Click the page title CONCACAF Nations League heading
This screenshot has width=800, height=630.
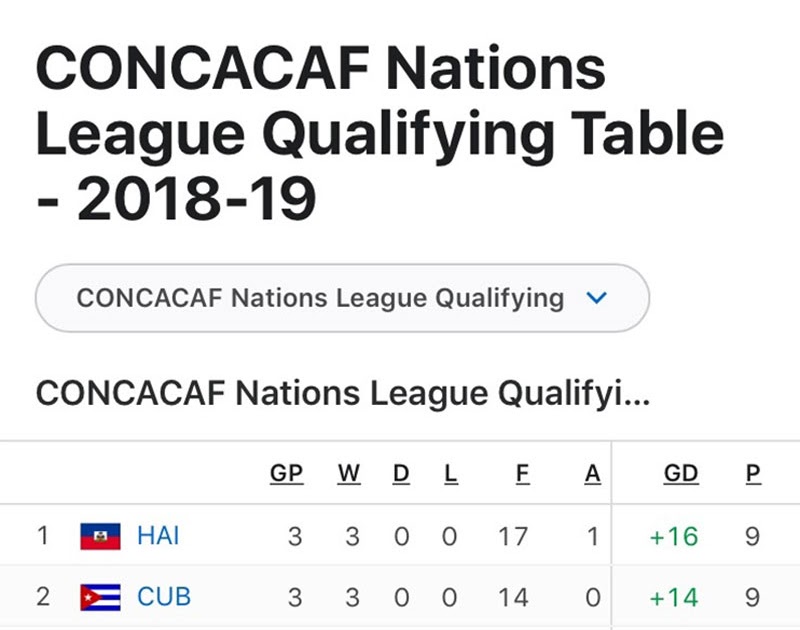(x=380, y=134)
